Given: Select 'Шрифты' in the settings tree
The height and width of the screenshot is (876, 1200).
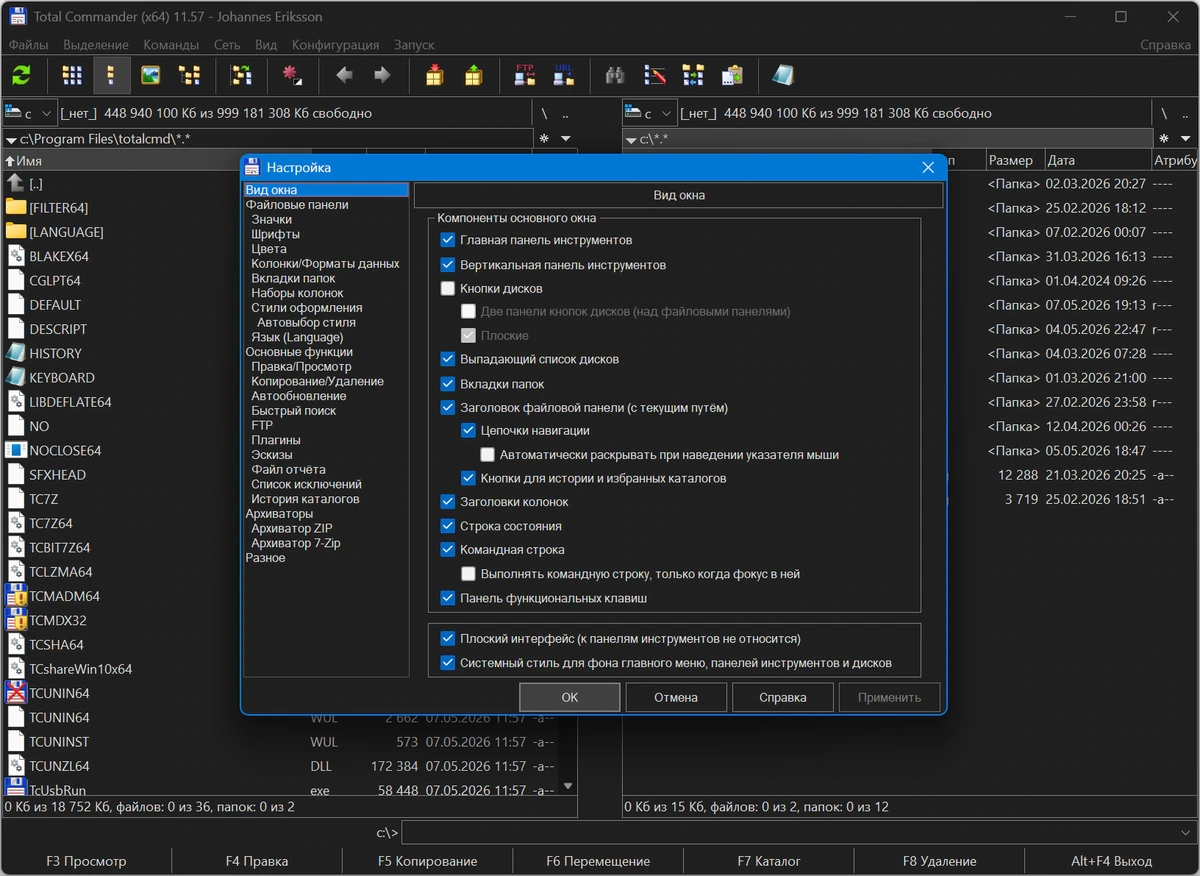Looking at the screenshot, I should (275, 234).
